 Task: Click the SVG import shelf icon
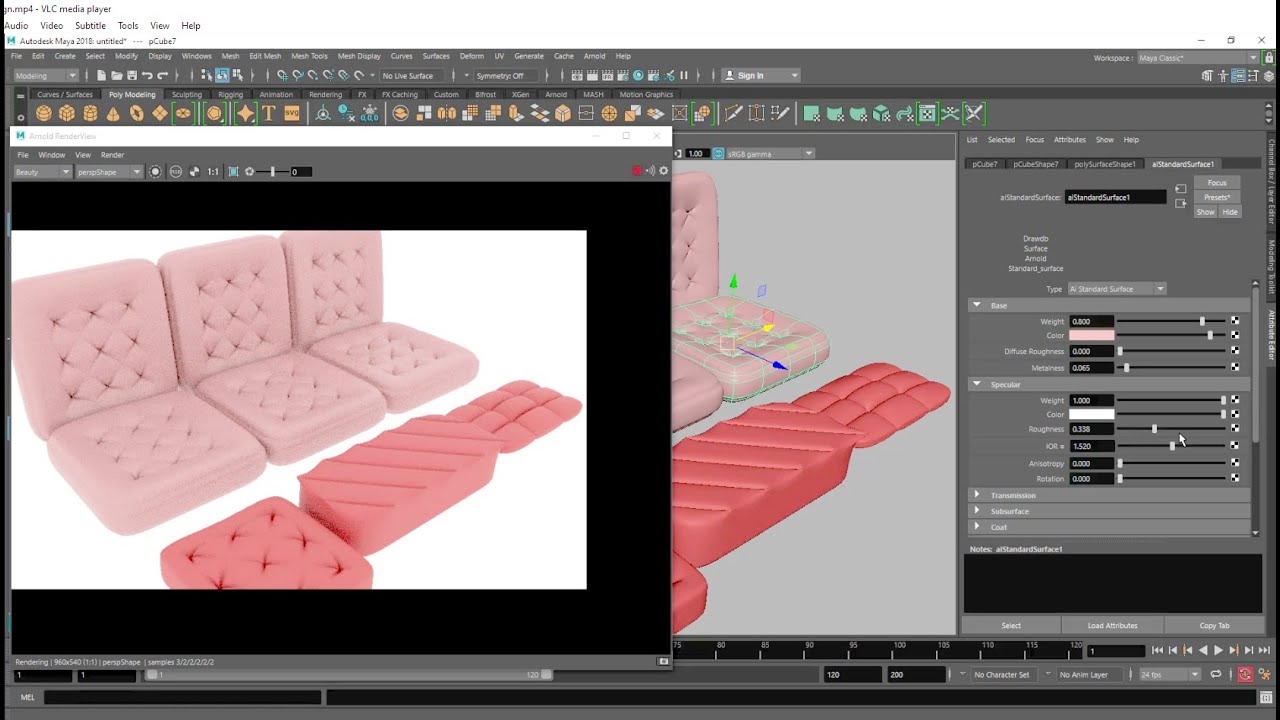[x=291, y=114]
